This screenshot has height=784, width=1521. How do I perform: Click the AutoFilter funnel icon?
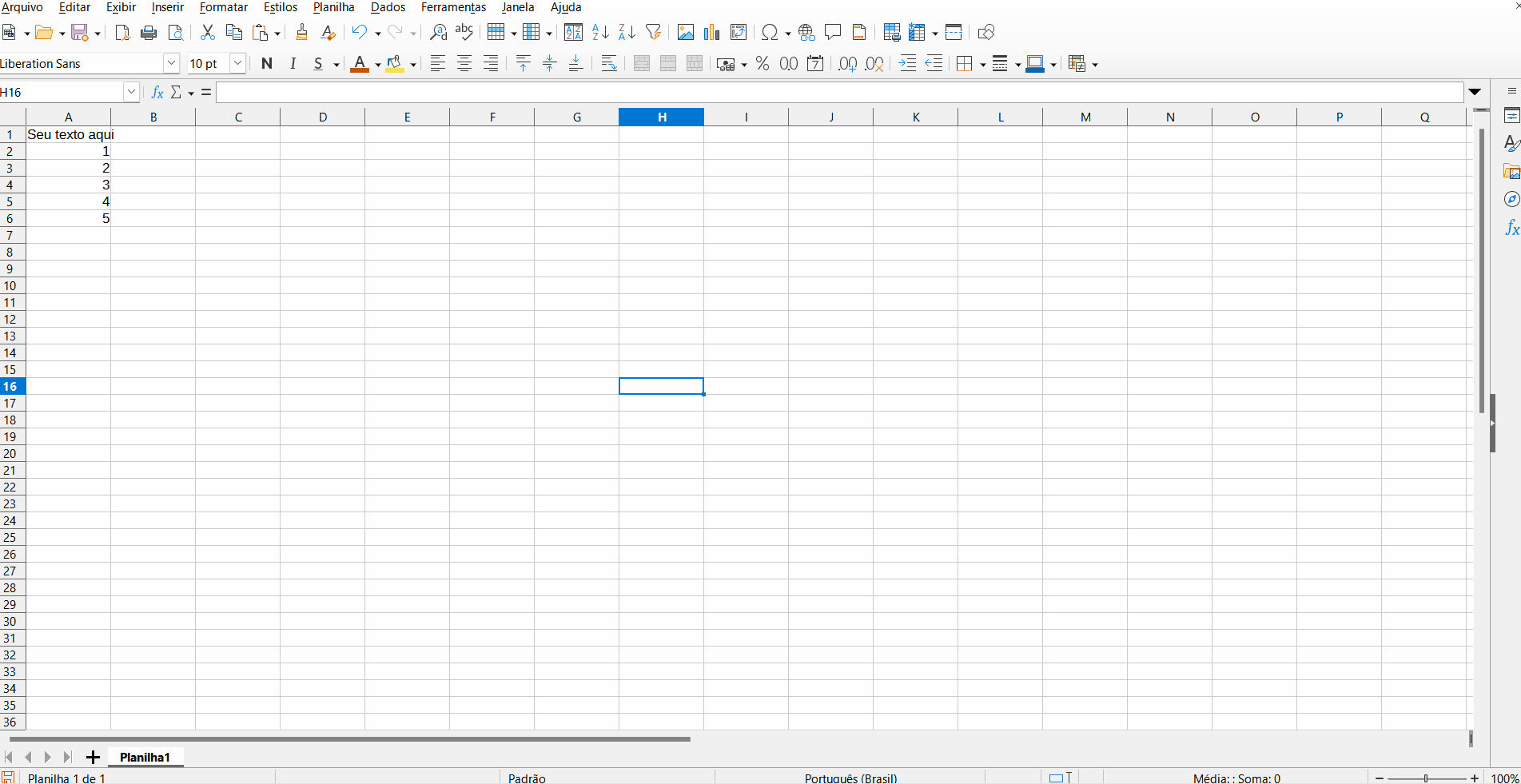[653, 32]
